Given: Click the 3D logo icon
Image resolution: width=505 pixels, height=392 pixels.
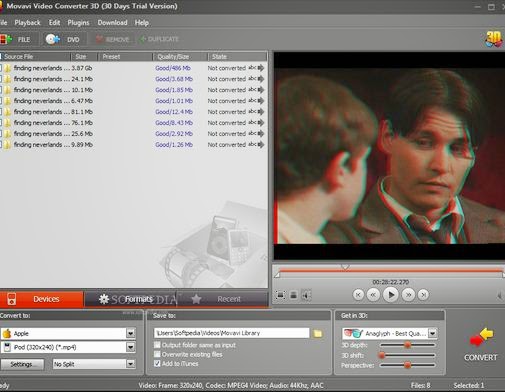Looking at the screenshot, I should coord(493,39).
